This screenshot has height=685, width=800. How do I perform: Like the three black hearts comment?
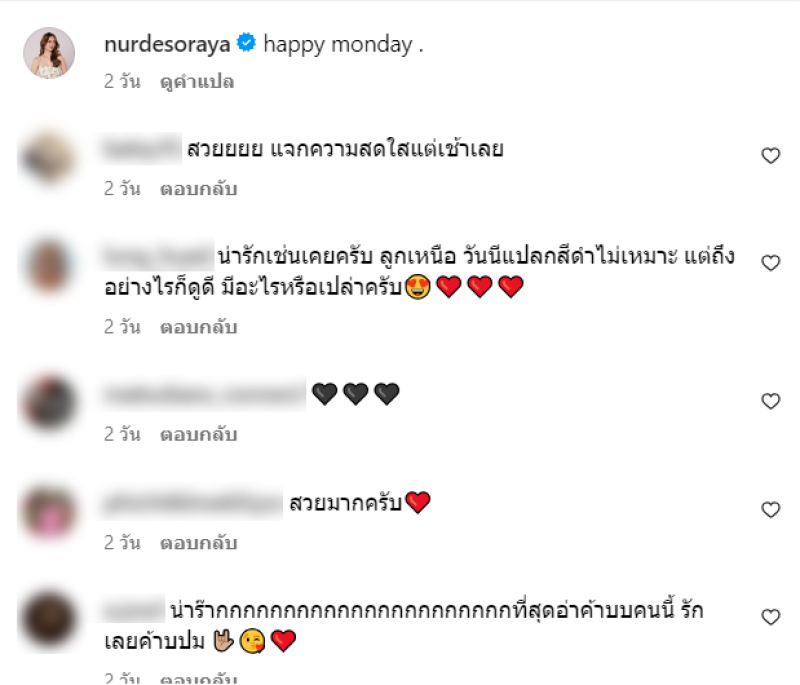click(x=770, y=401)
